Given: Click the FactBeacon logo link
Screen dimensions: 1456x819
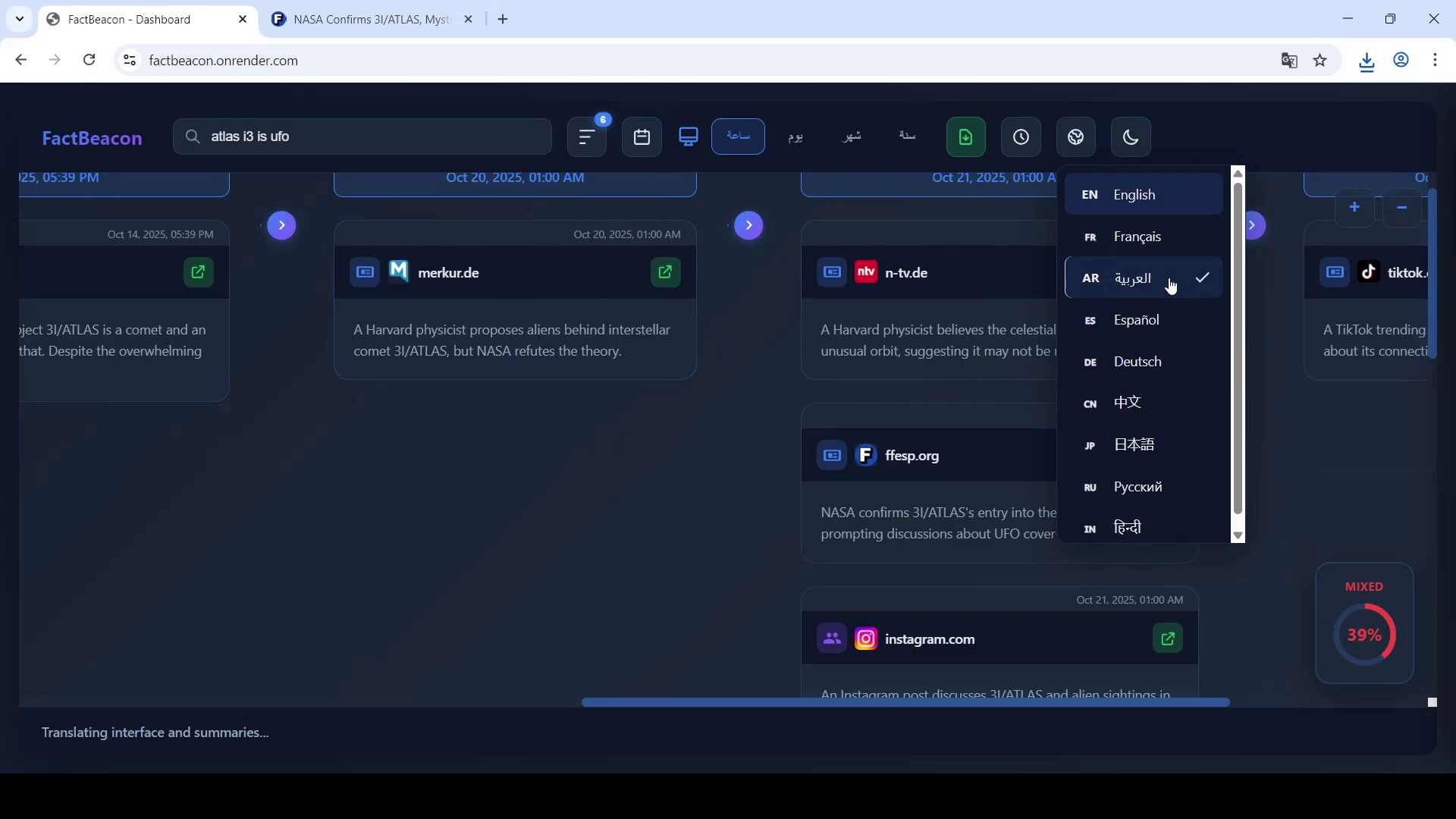Looking at the screenshot, I should 92,138.
